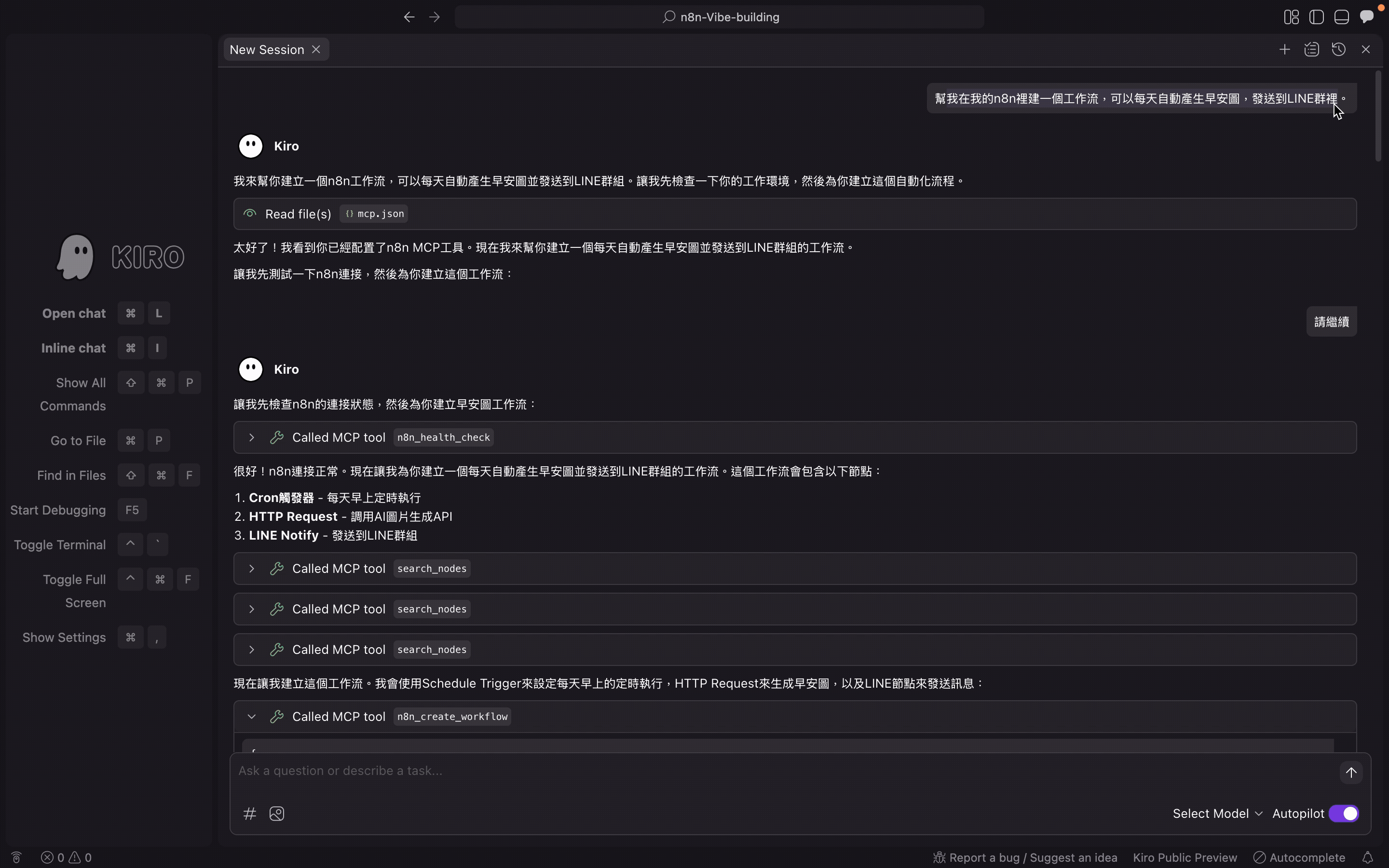Open the n8n-Vibe-building search bar
Viewport: 1389px width, 868px height.
pos(719,17)
